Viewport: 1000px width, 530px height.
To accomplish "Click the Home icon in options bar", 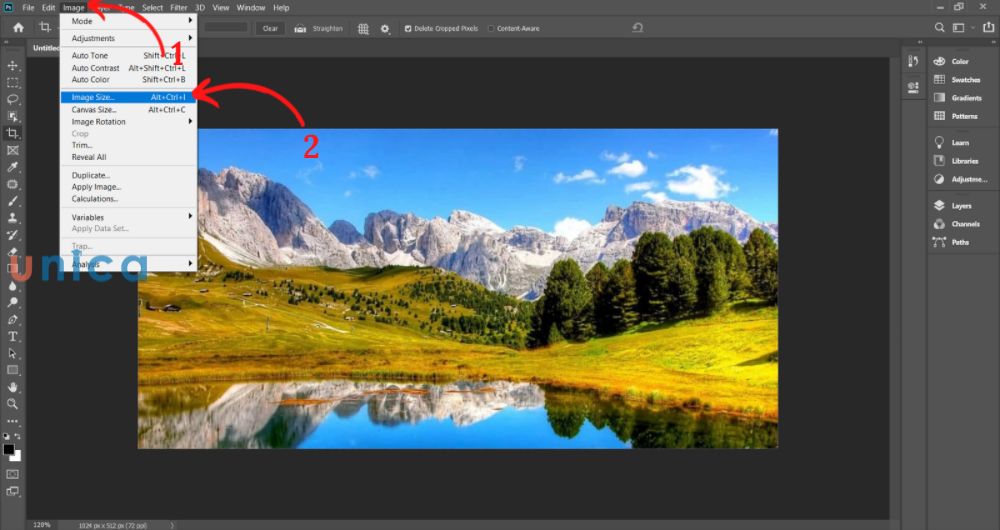I will coord(18,27).
